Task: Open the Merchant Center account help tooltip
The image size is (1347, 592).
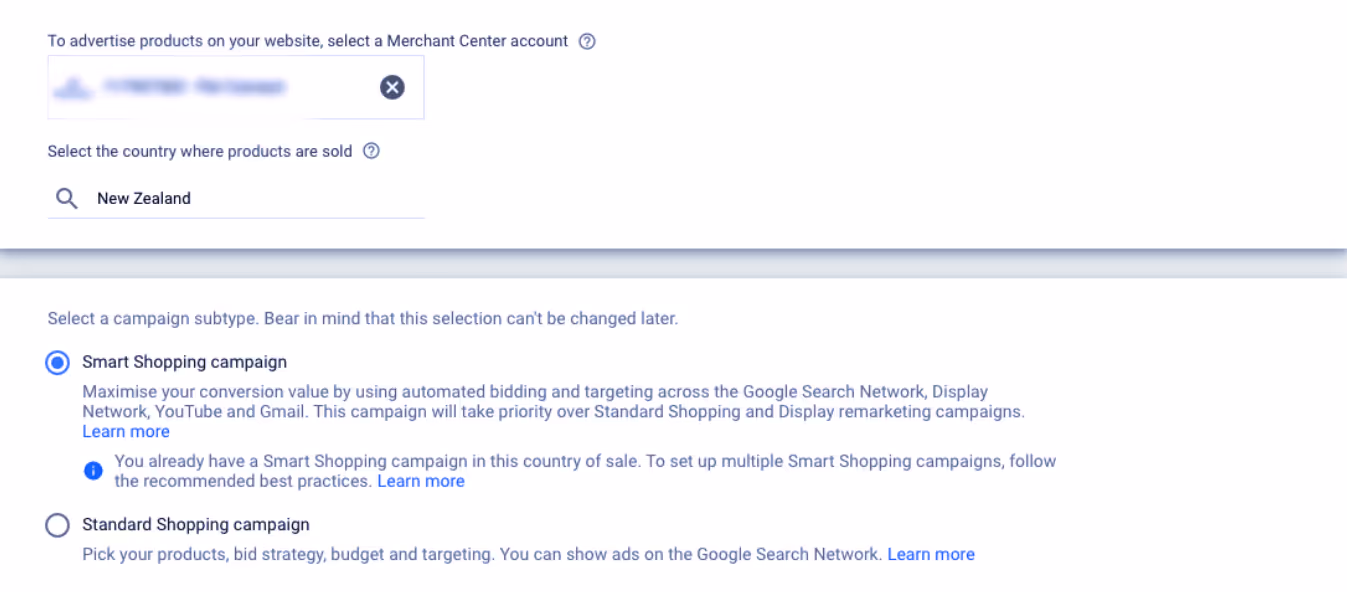Action: click(x=588, y=41)
